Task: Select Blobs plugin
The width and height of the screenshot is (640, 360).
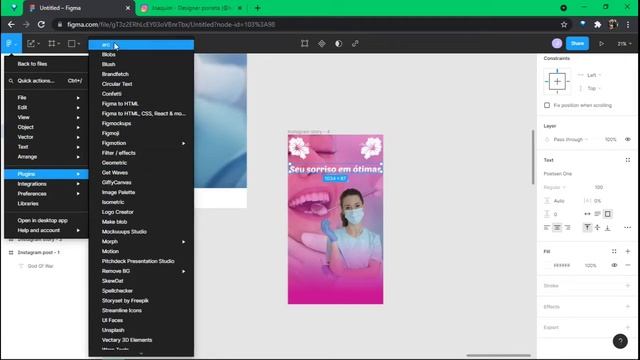Action: point(141,55)
